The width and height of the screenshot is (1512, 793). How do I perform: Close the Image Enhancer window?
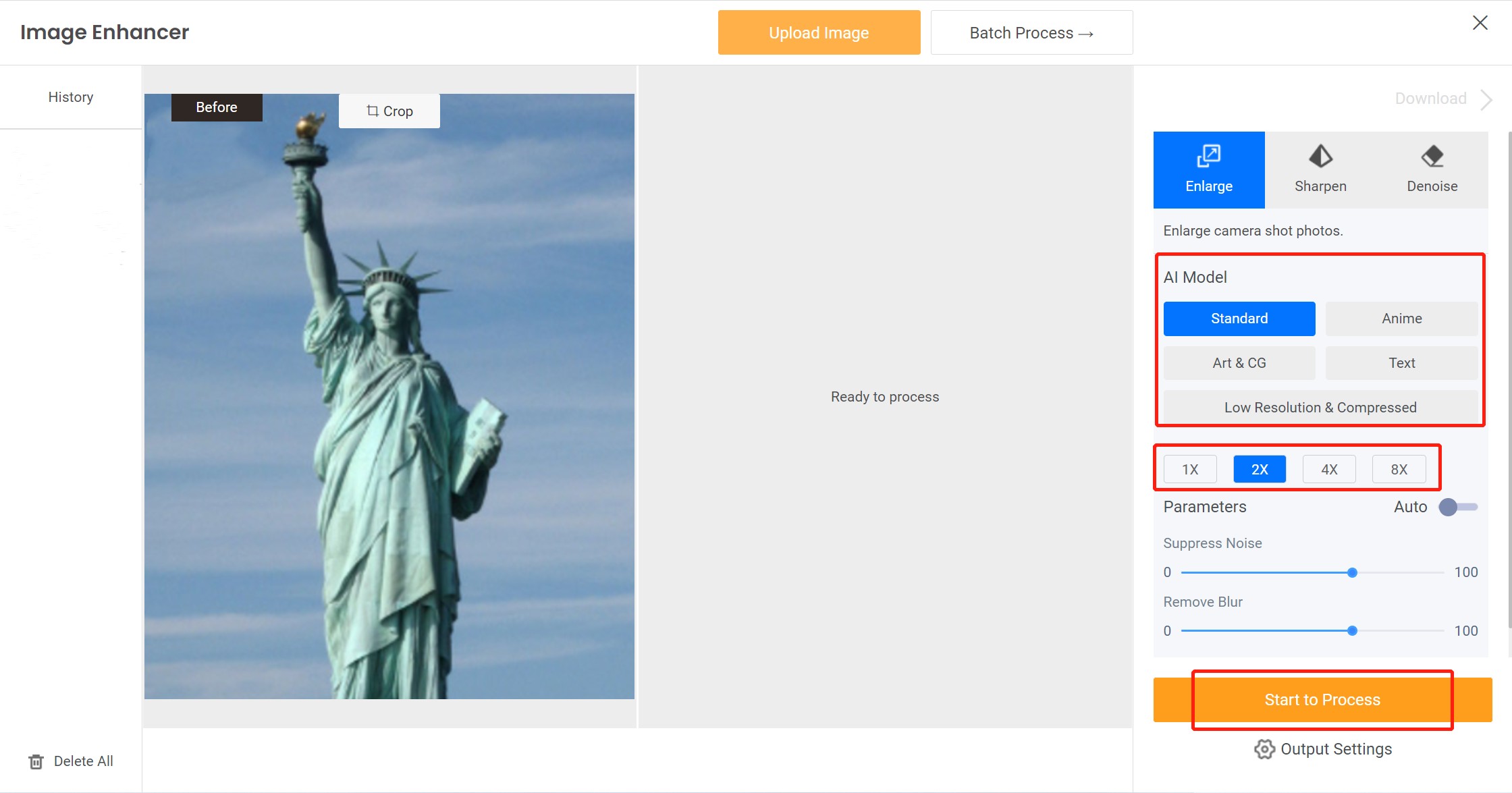click(x=1480, y=23)
